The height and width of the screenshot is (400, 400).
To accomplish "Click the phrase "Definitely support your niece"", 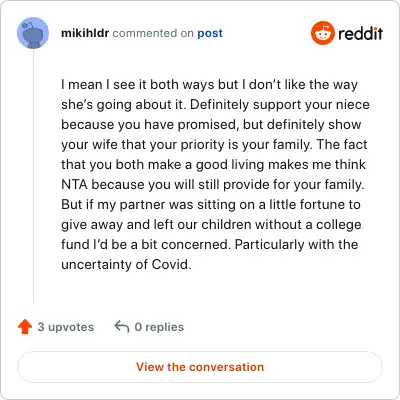I will click(280, 104).
